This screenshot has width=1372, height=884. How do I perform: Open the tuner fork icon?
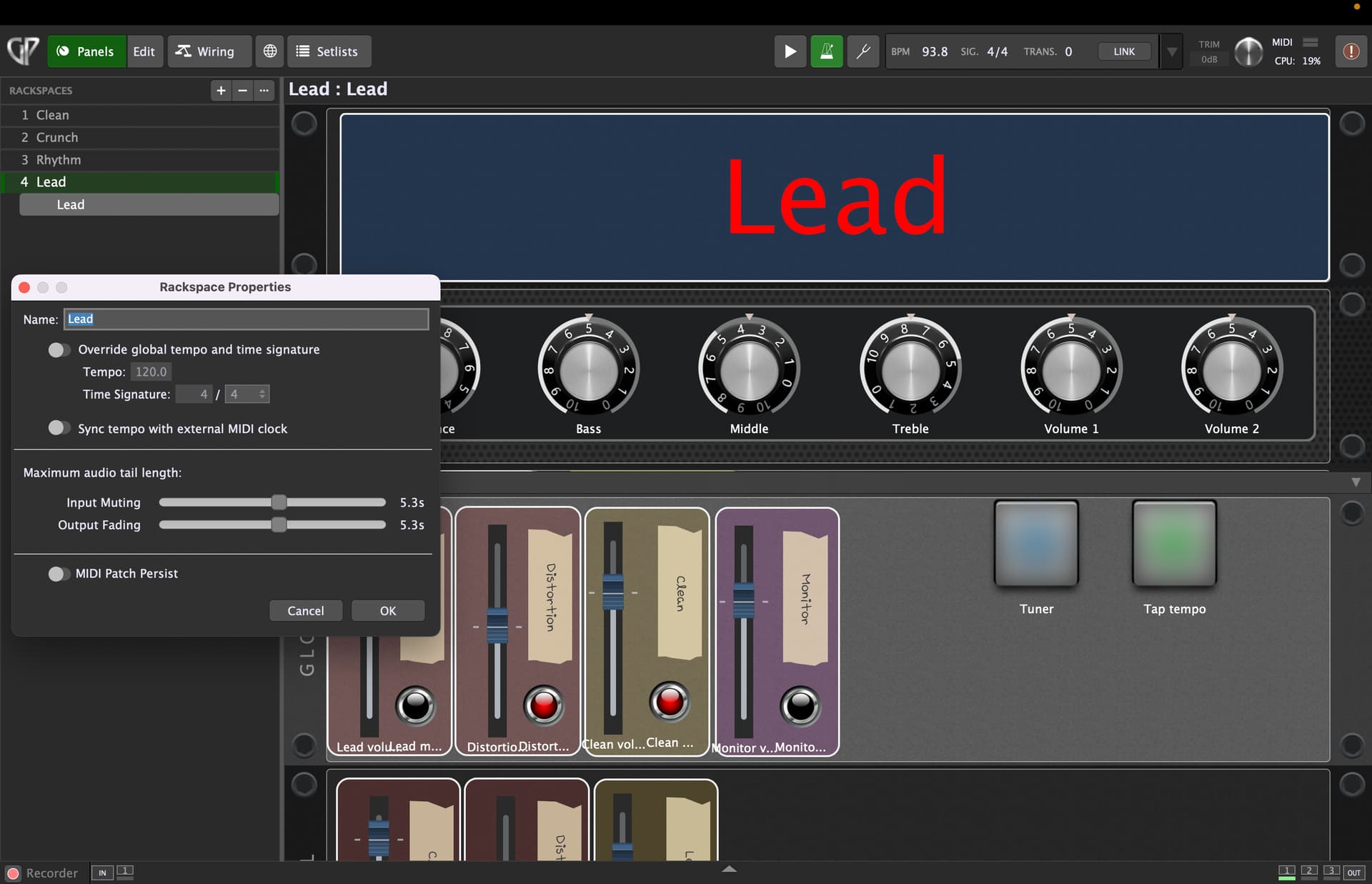[863, 51]
